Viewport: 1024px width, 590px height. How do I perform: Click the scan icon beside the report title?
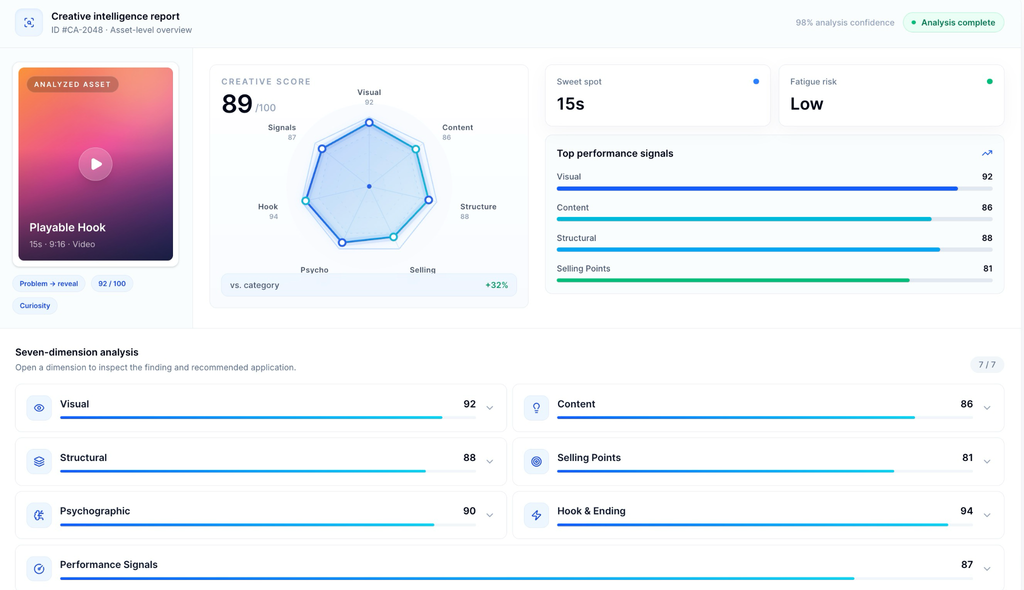pyautogui.click(x=29, y=23)
